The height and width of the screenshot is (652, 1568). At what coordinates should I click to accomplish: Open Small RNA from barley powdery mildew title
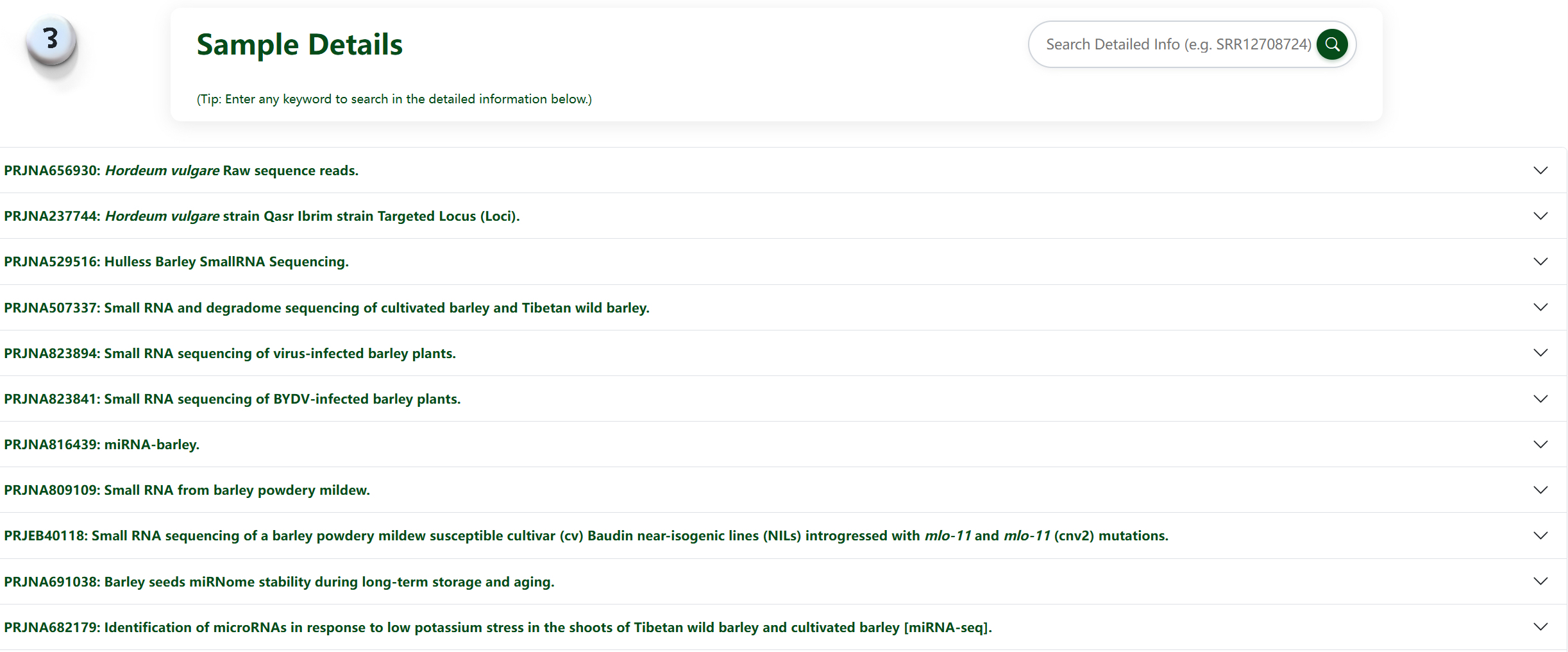click(187, 490)
